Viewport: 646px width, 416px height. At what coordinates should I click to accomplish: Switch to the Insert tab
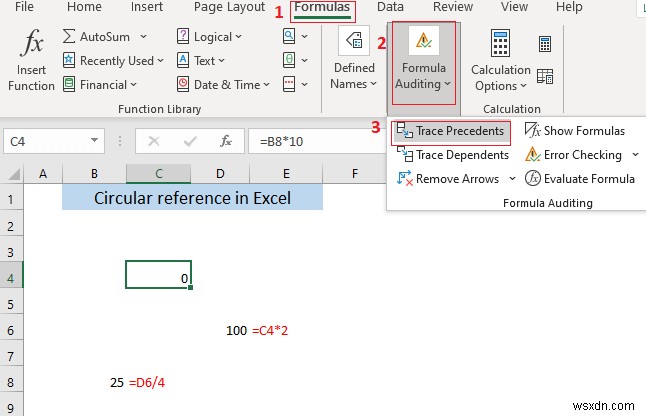pos(147,7)
